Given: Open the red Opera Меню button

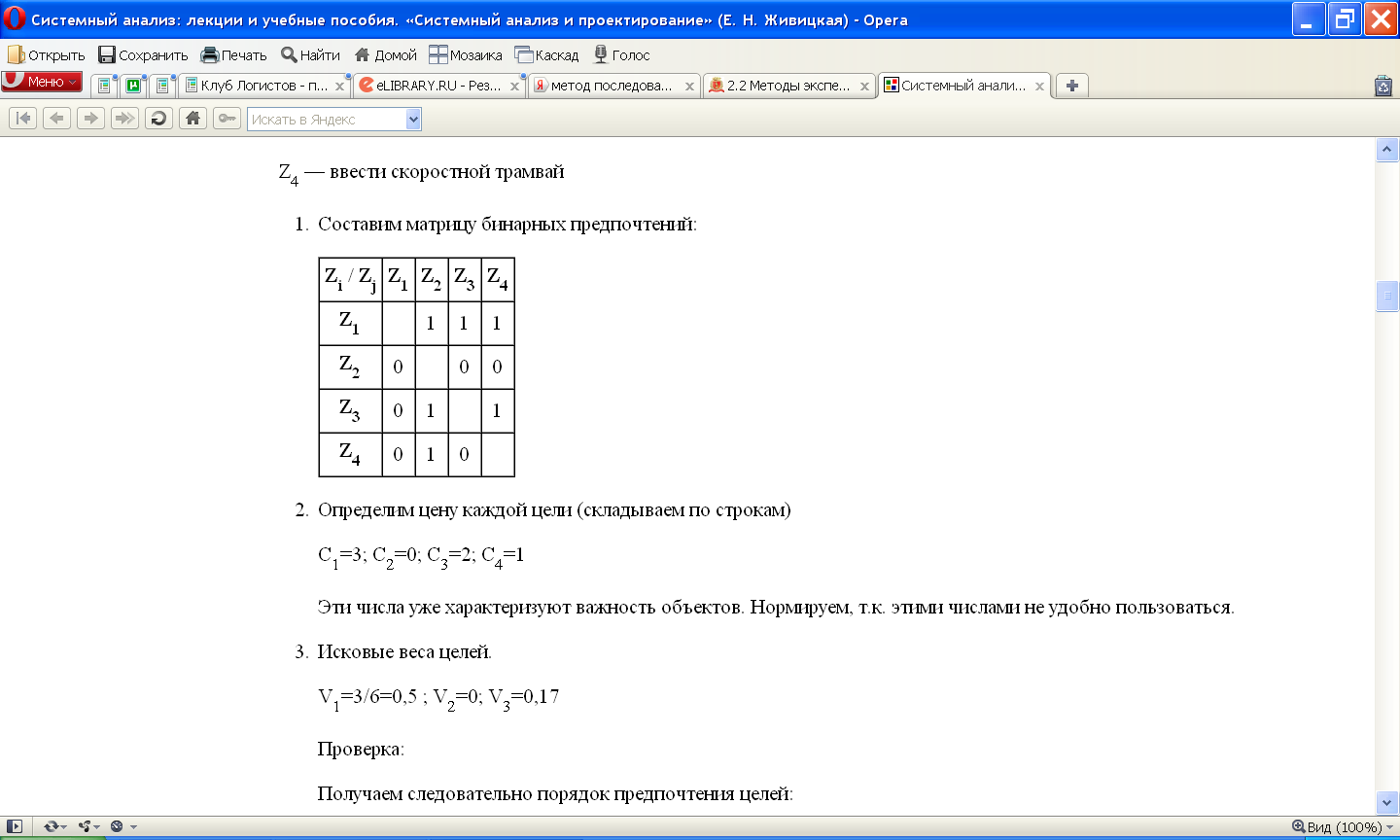Looking at the screenshot, I should click(41, 82).
